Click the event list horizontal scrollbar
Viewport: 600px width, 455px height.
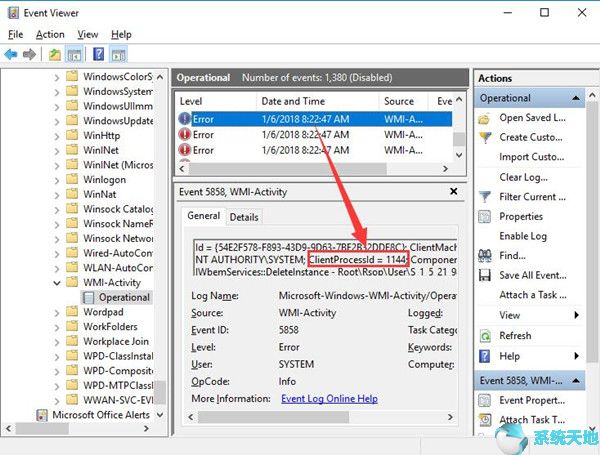pos(288,168)
